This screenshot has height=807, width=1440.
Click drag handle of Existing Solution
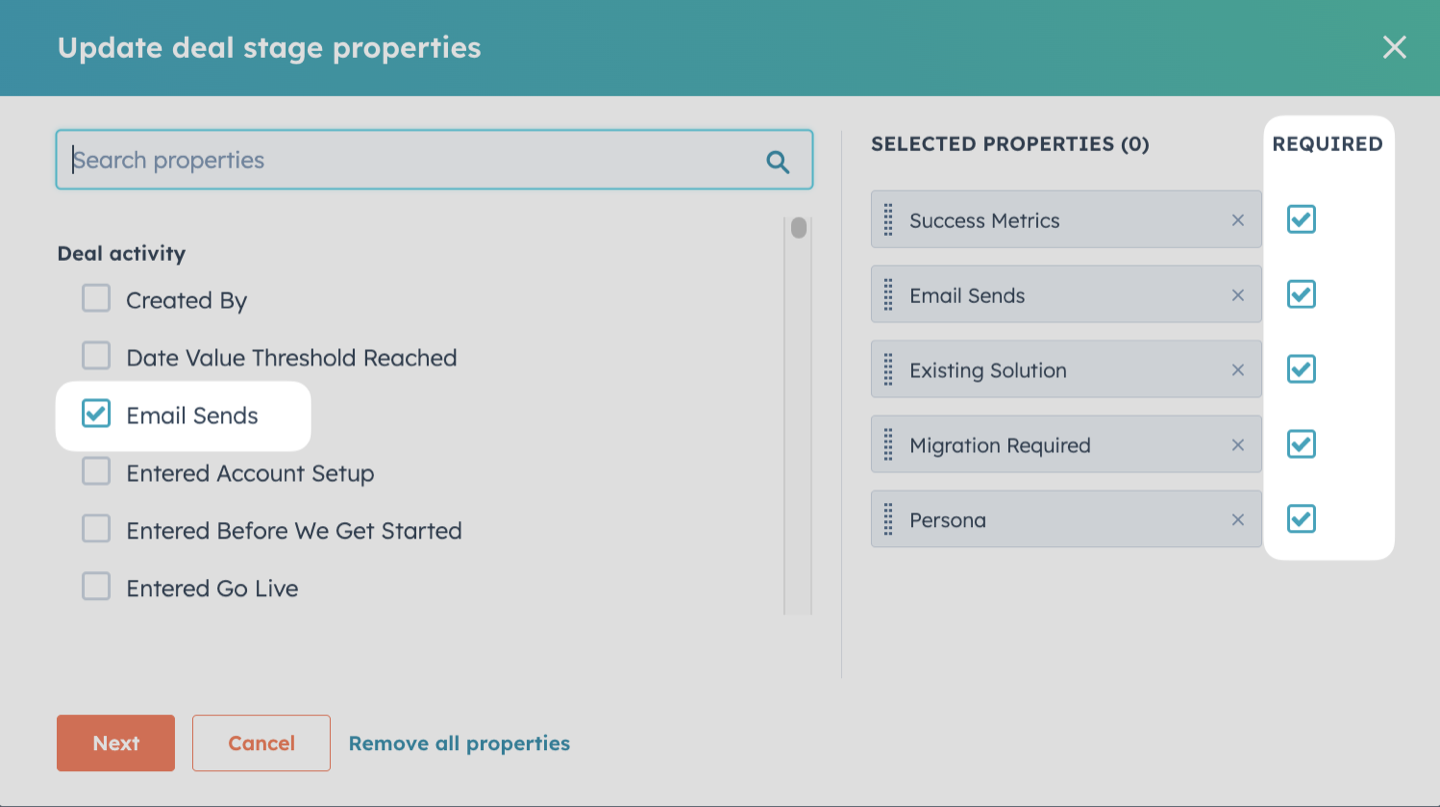click(x=888, y=370)
